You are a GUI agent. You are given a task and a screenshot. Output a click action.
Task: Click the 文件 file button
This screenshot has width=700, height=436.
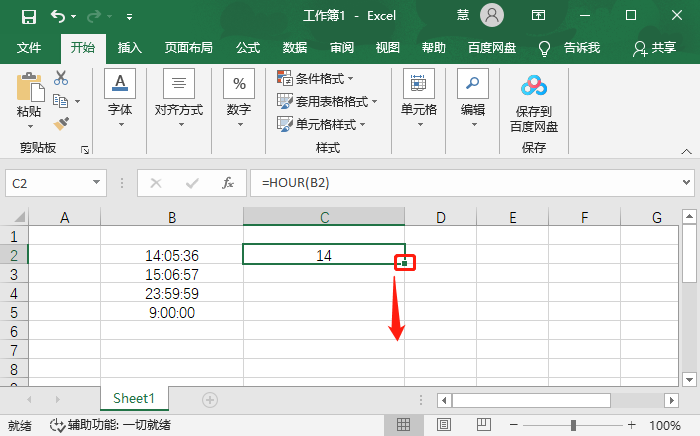point(29,47)
